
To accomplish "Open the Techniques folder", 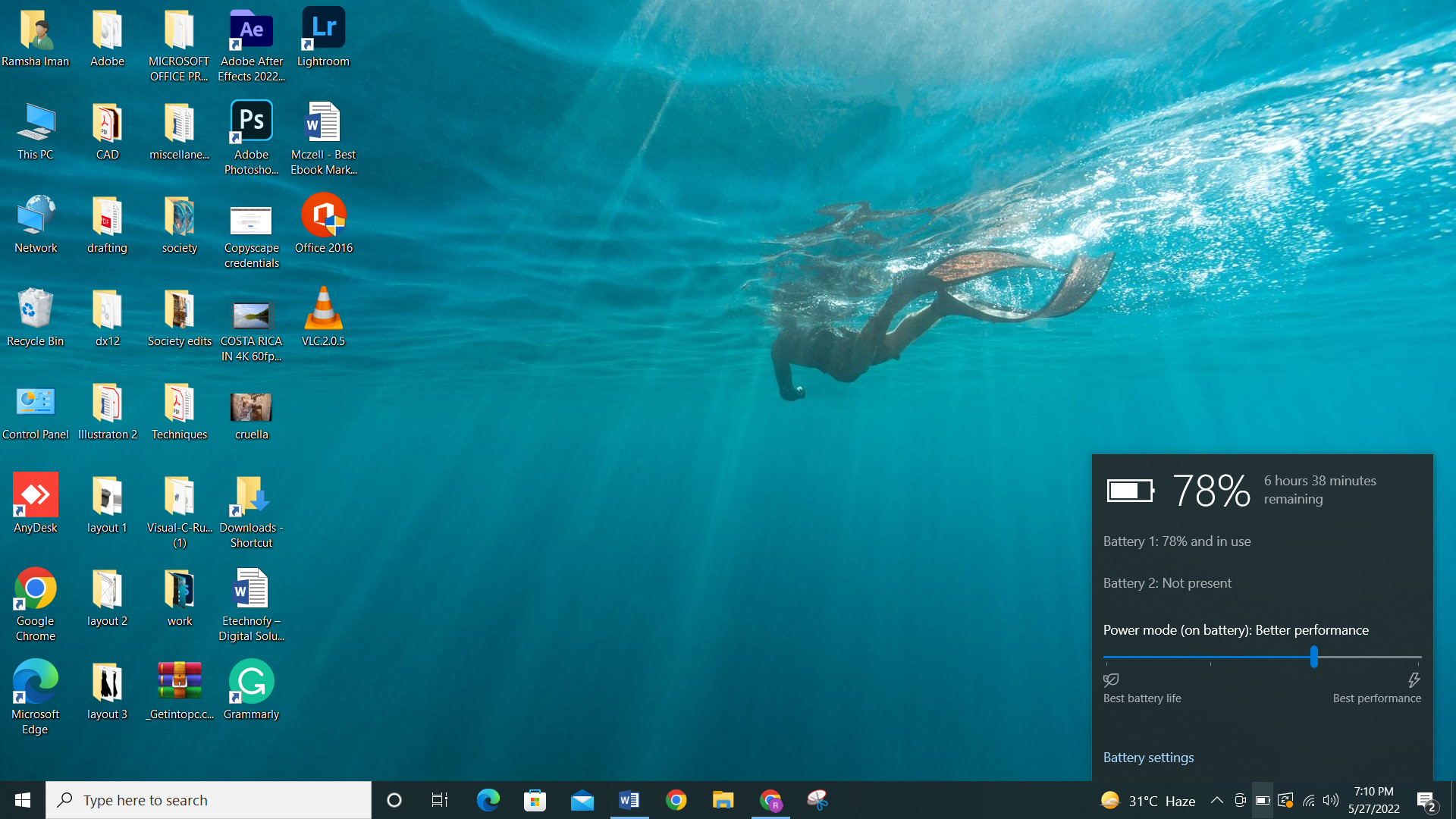I will (x=180, y=411).
